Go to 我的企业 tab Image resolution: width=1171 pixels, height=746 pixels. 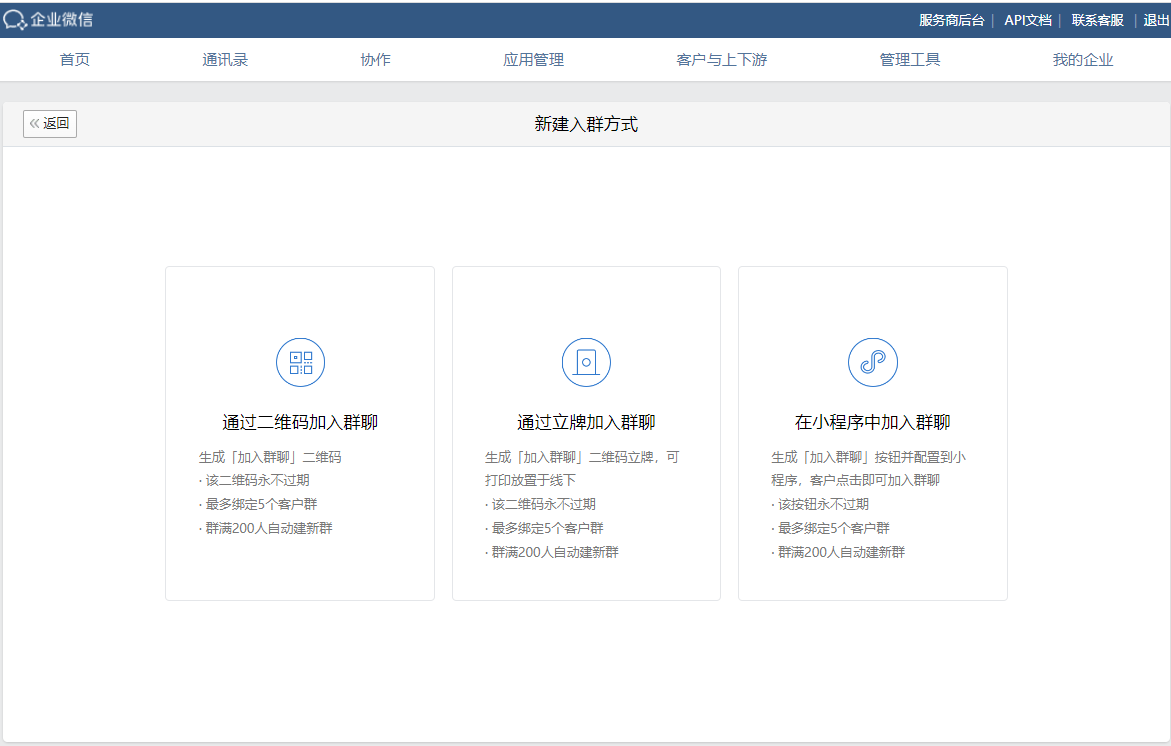click(x=1082, y=60)
